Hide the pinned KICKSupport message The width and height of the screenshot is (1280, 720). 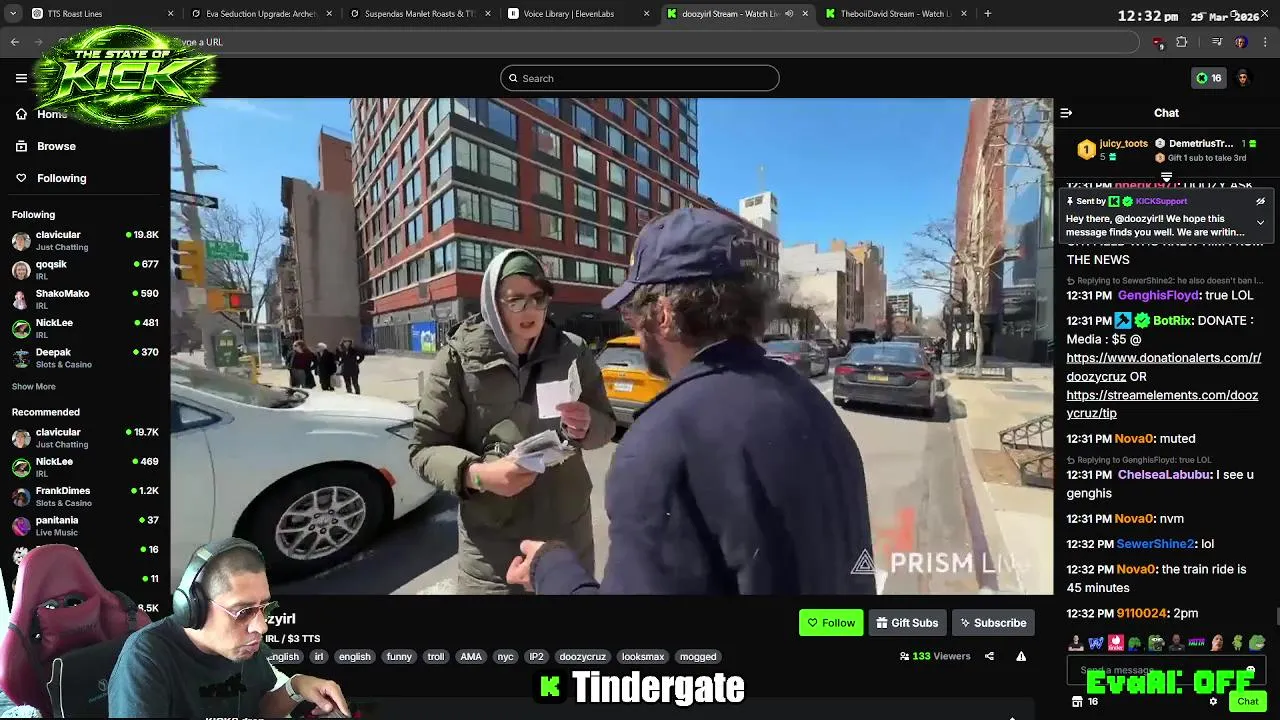click(x=1260, y=201)
